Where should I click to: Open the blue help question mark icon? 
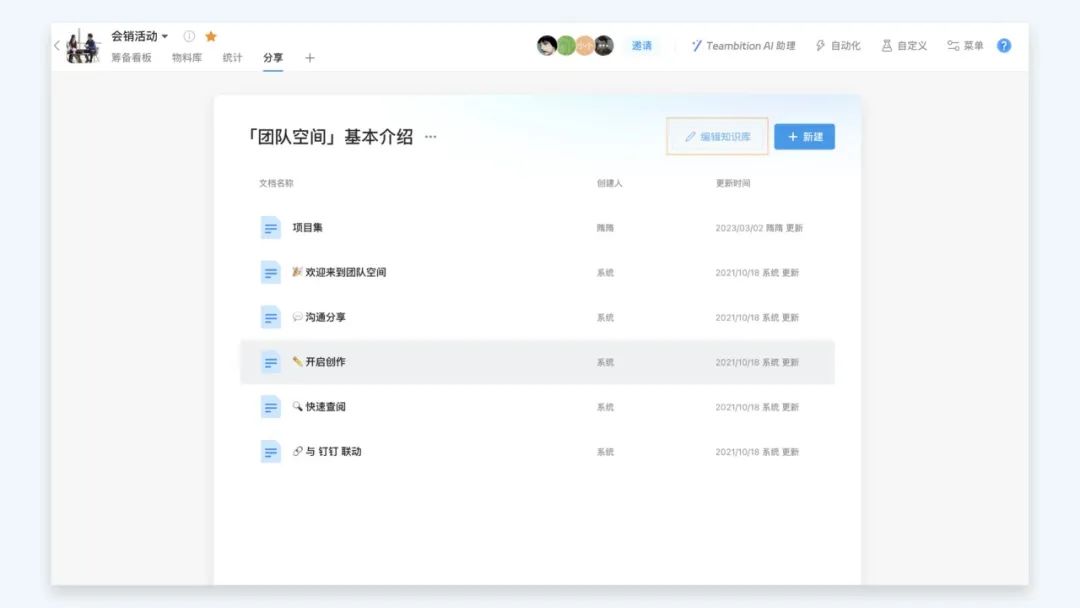[x=1004, y=46]
